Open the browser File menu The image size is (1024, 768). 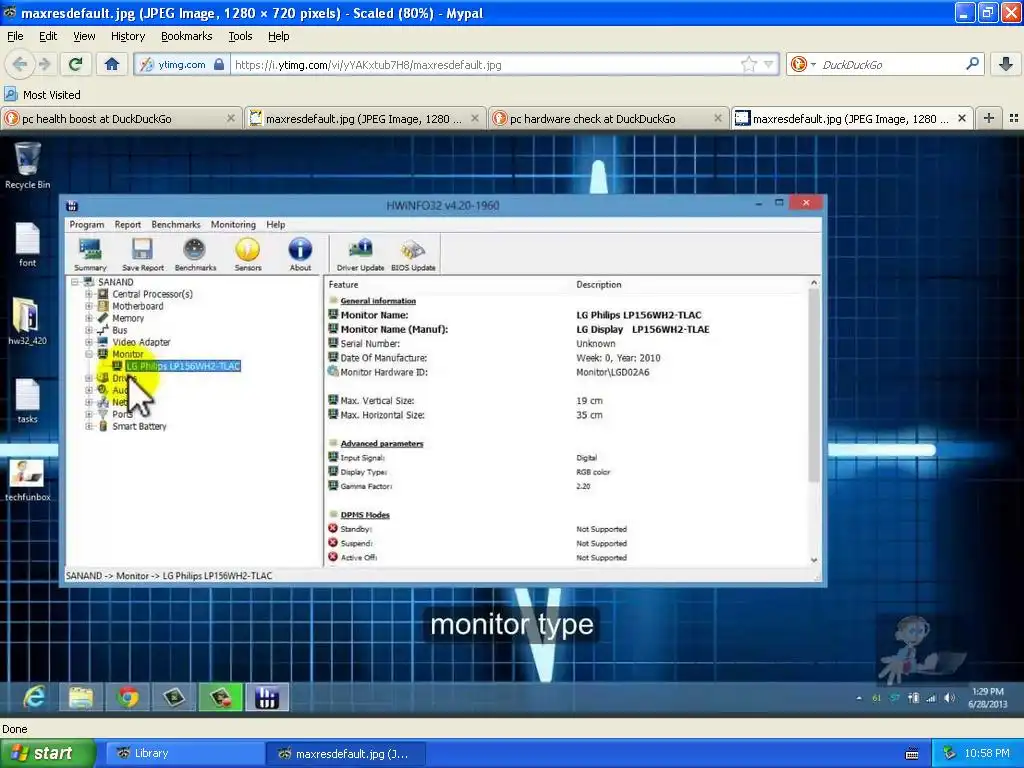15,36
